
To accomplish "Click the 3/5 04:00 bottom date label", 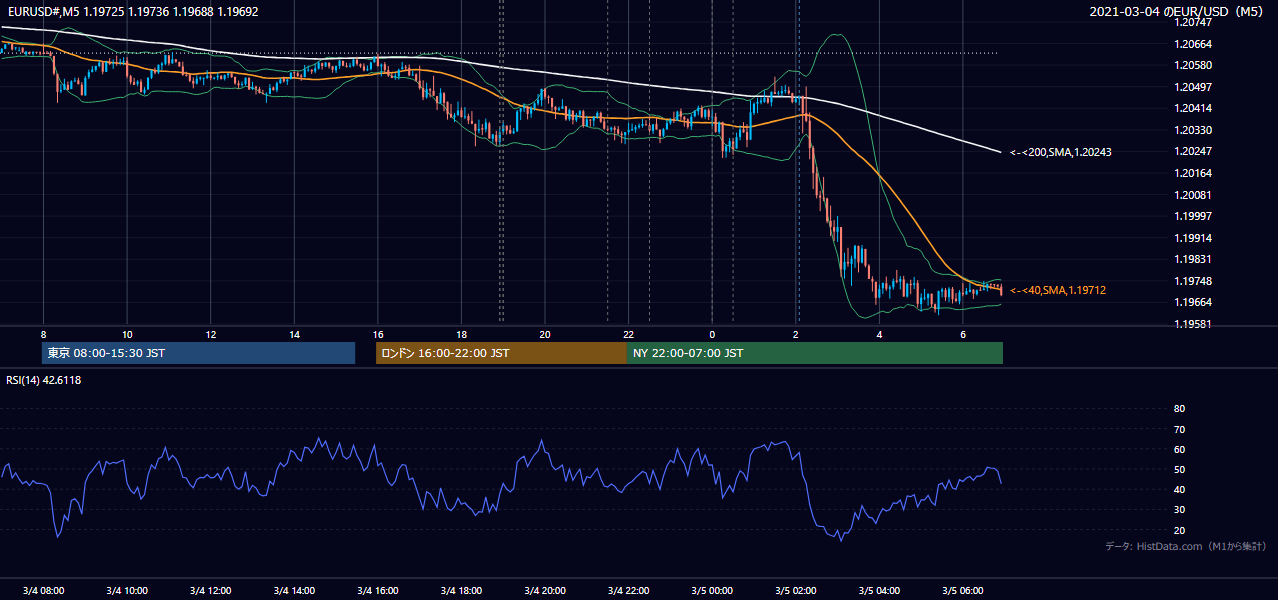I will (879, 590).
